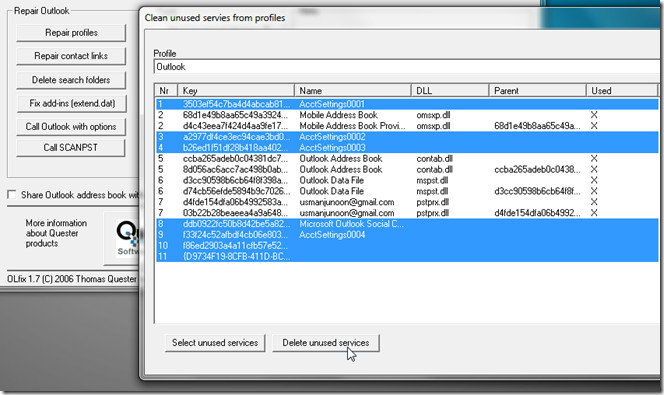Screen dimensions: 664x395
Task: Click parent cell d4fde154dfa06b4992...
Action: click(537, 213)
